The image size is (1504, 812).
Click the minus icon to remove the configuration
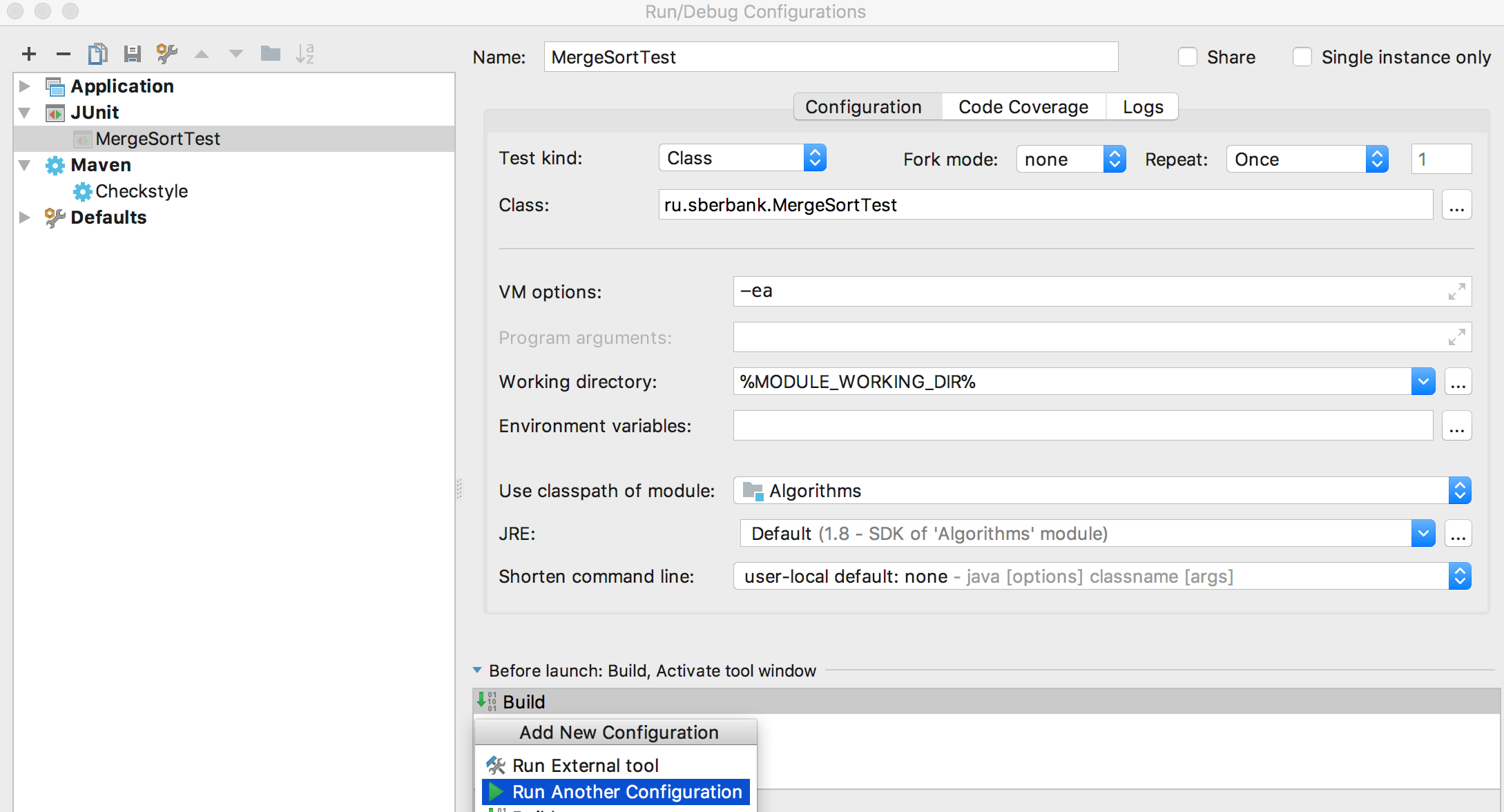[64, 54]
